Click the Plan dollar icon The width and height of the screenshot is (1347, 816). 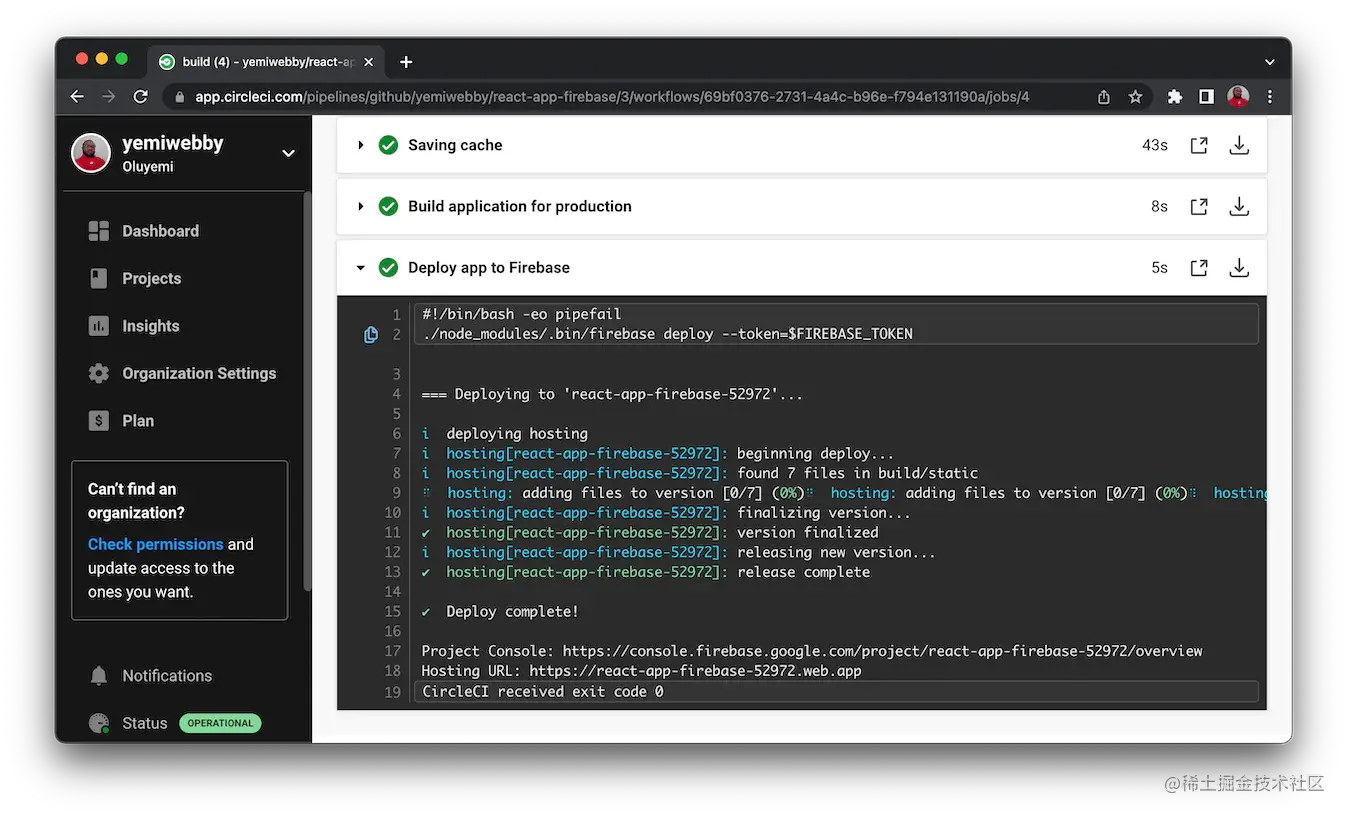click(x=98, y=421)
